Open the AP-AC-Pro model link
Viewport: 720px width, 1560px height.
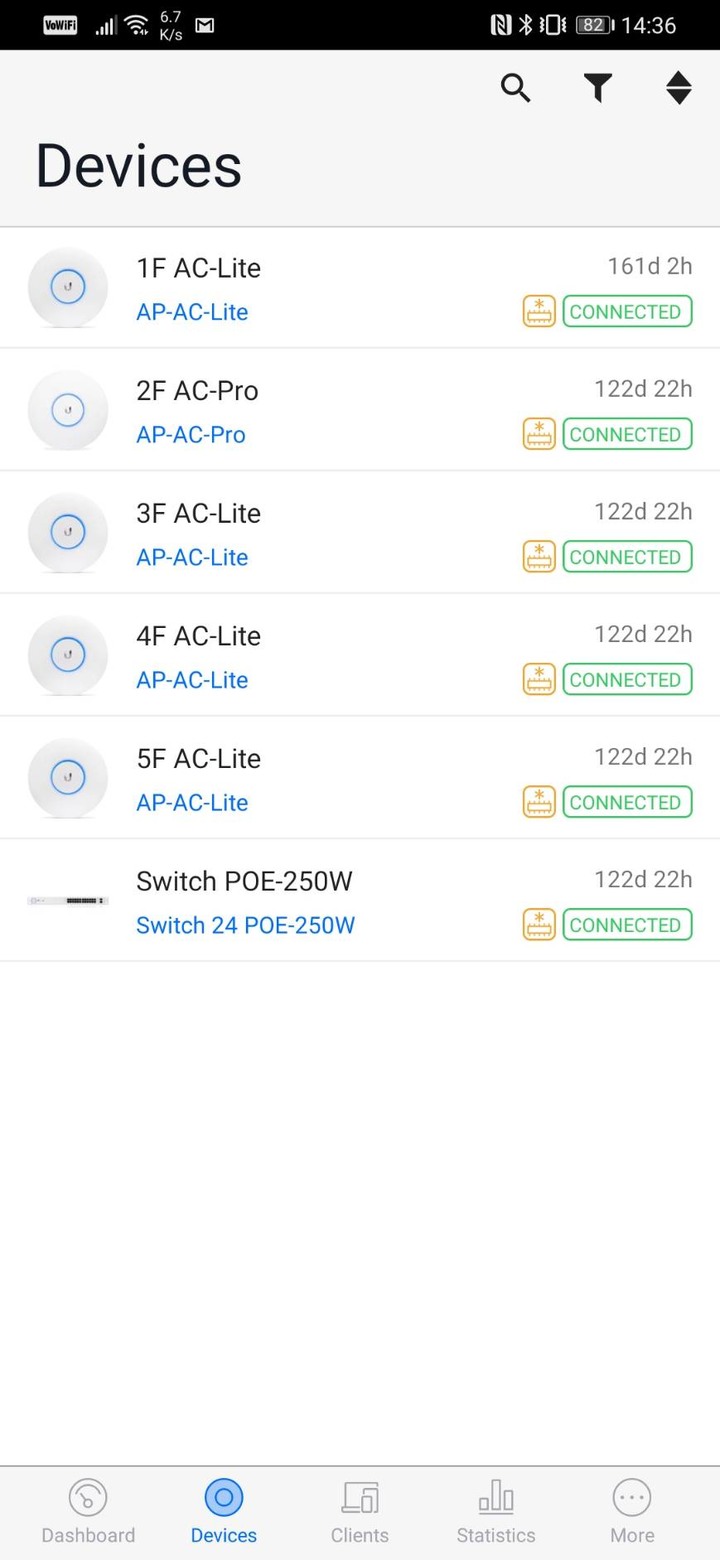(191, 435)
